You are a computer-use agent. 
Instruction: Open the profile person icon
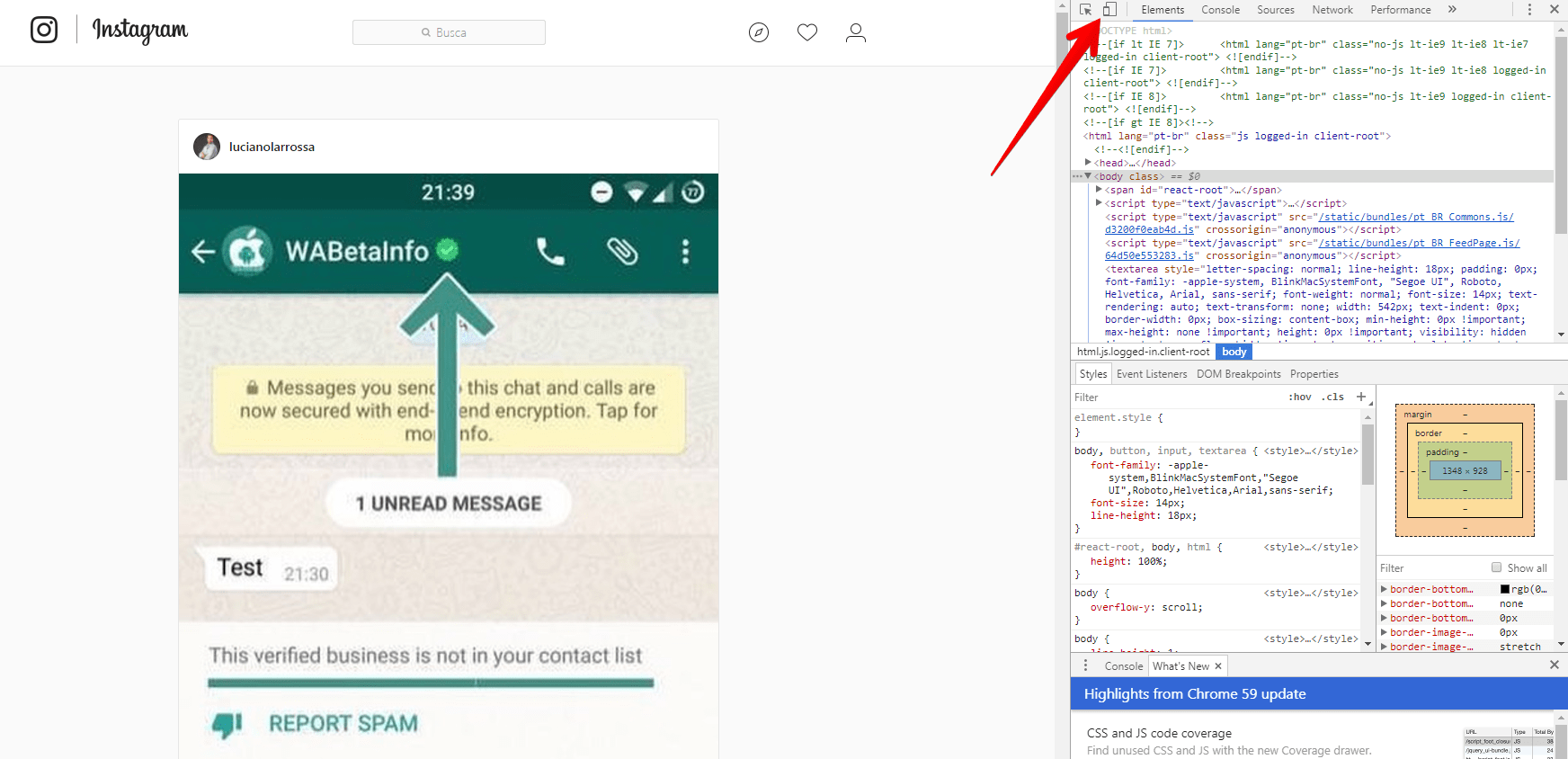[856, 33]
